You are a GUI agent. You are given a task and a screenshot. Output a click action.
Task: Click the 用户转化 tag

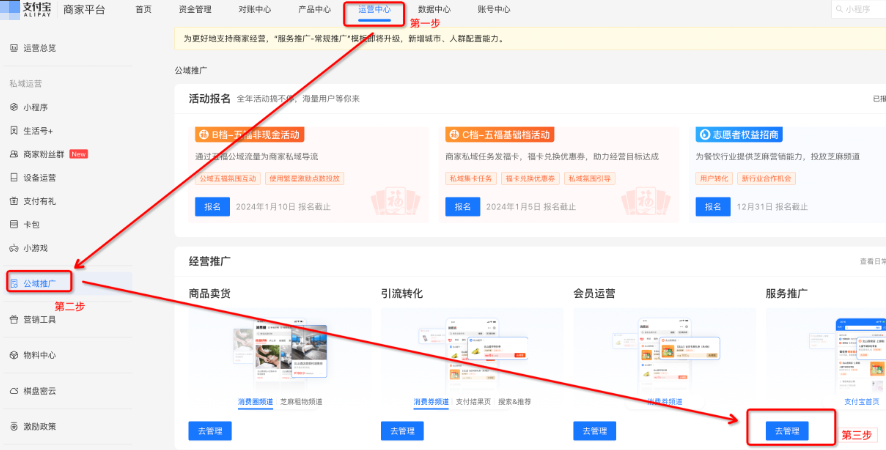point(714,179)
